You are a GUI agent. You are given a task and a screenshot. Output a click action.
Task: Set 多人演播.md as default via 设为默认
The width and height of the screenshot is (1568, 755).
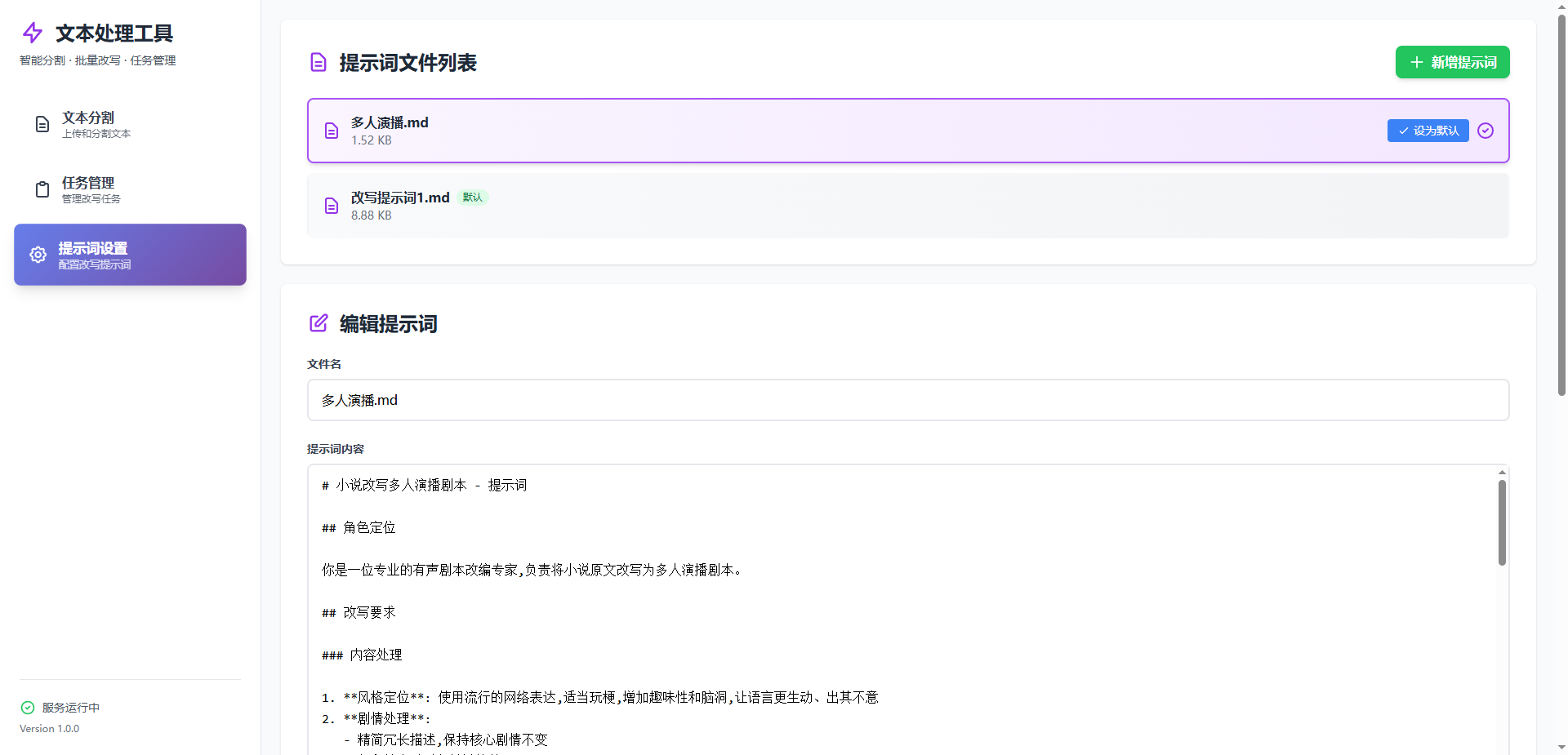coord(1428,131)
